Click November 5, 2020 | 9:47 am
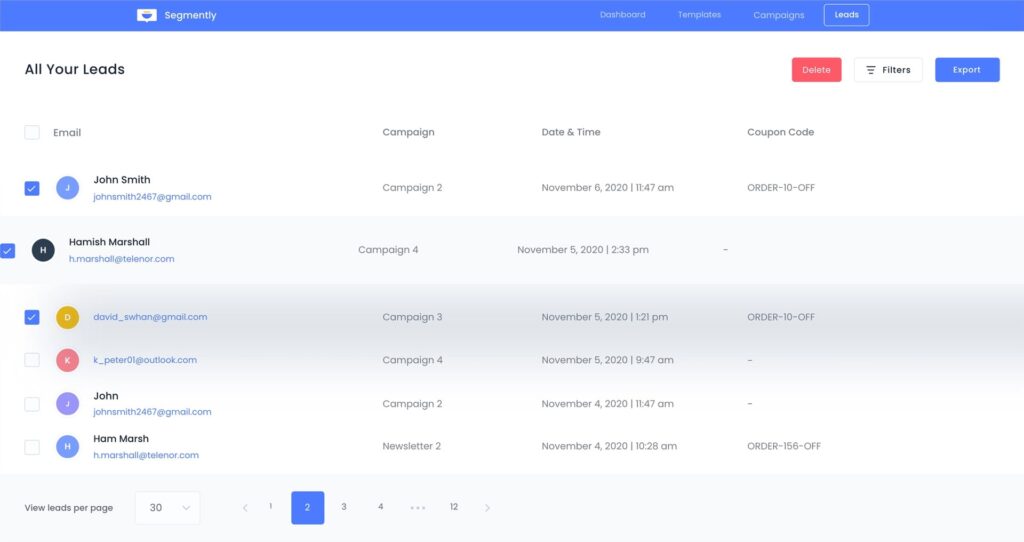 [x=607, y=360]
